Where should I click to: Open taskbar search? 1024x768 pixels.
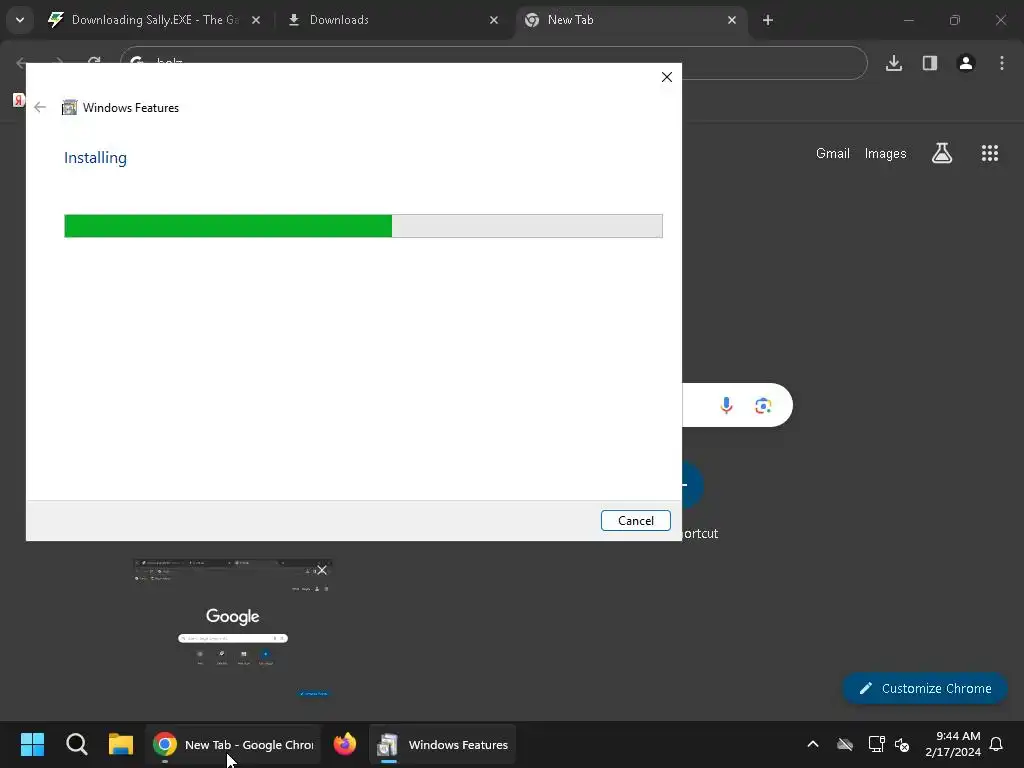76,744
